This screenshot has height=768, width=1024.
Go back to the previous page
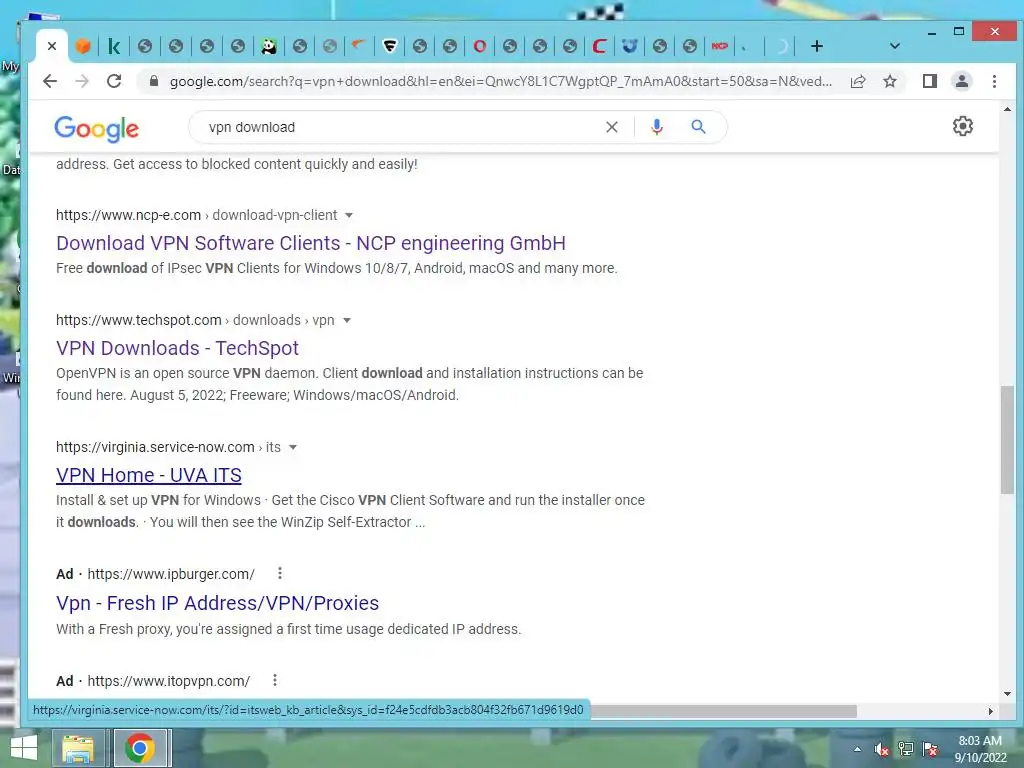click(50, 81)
